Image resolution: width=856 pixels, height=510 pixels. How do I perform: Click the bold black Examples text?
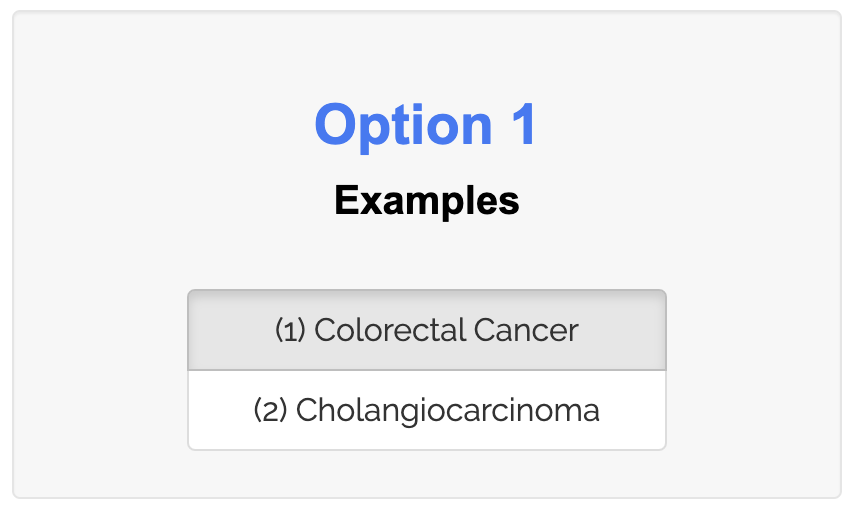(427, 201)
